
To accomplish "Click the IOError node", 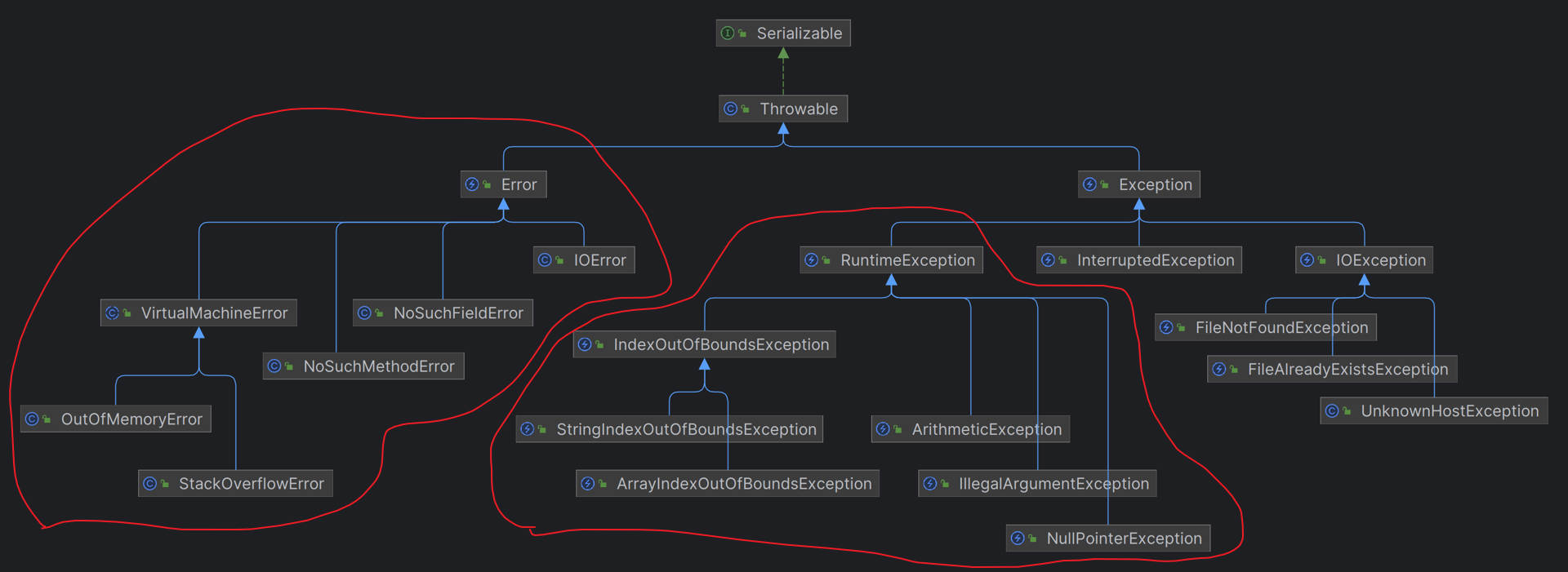I will point(584,260).
